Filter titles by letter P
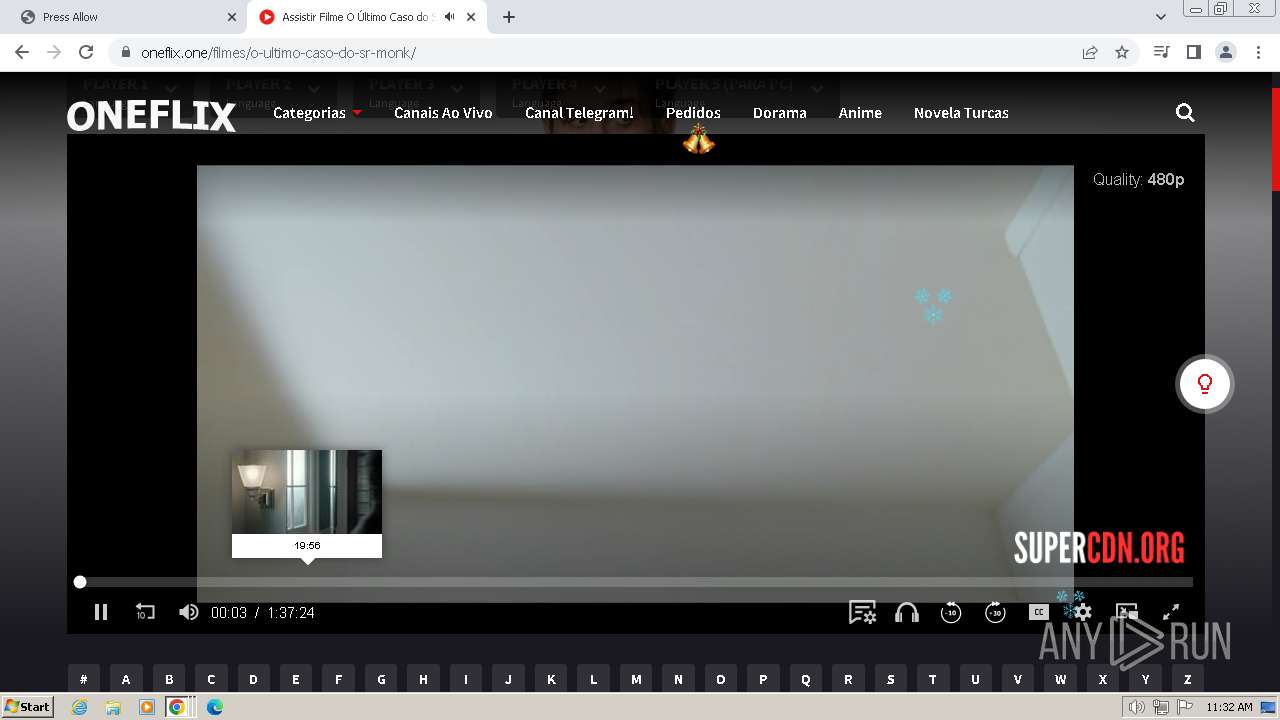1280x720 pixels. click(x=763, y=679)
